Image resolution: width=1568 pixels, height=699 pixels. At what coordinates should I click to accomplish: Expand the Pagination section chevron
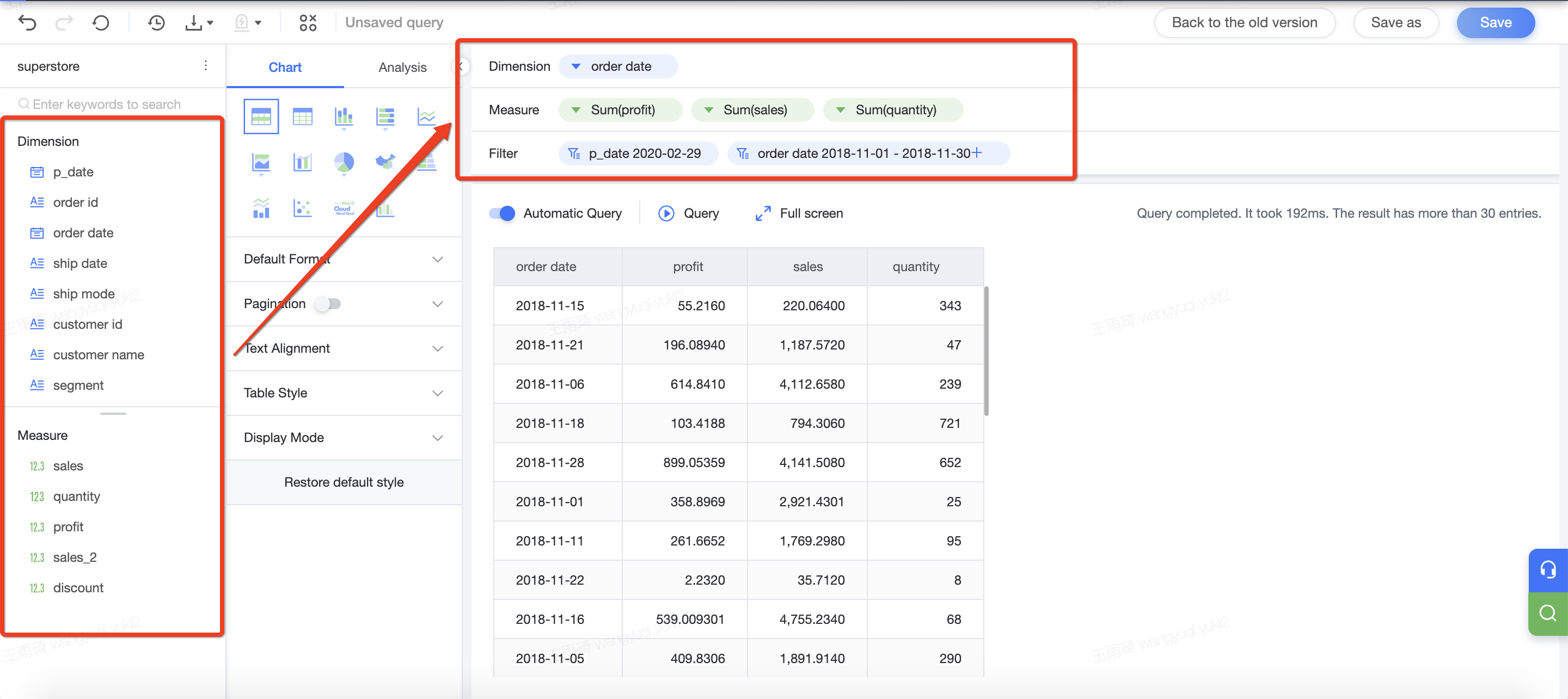[x=437, y=303]
